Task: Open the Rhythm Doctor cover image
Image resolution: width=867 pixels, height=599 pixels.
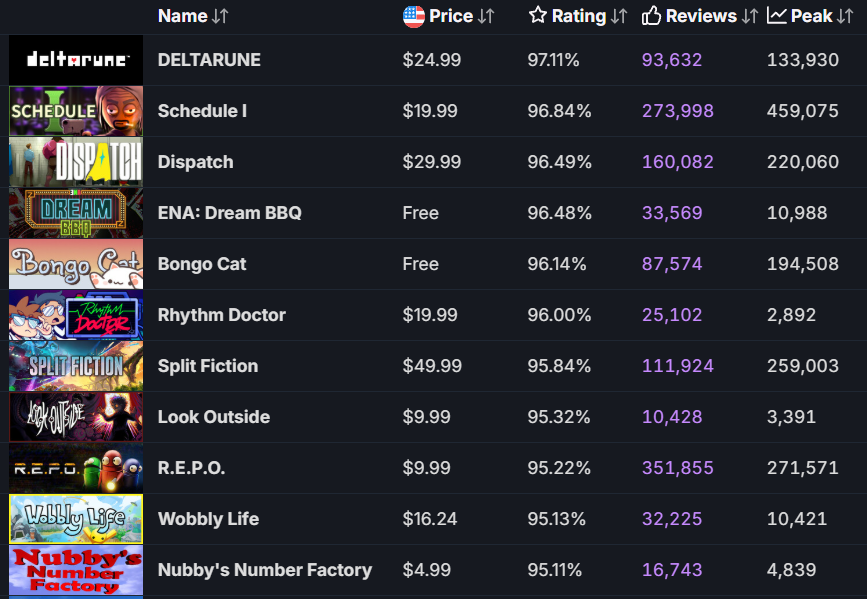Action: (76, 315)
